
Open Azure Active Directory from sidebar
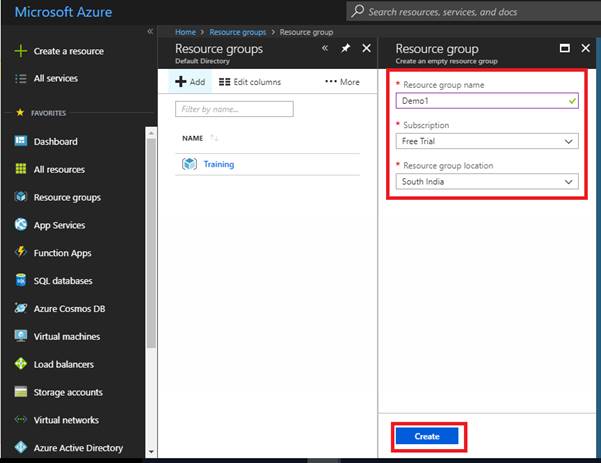78,448
